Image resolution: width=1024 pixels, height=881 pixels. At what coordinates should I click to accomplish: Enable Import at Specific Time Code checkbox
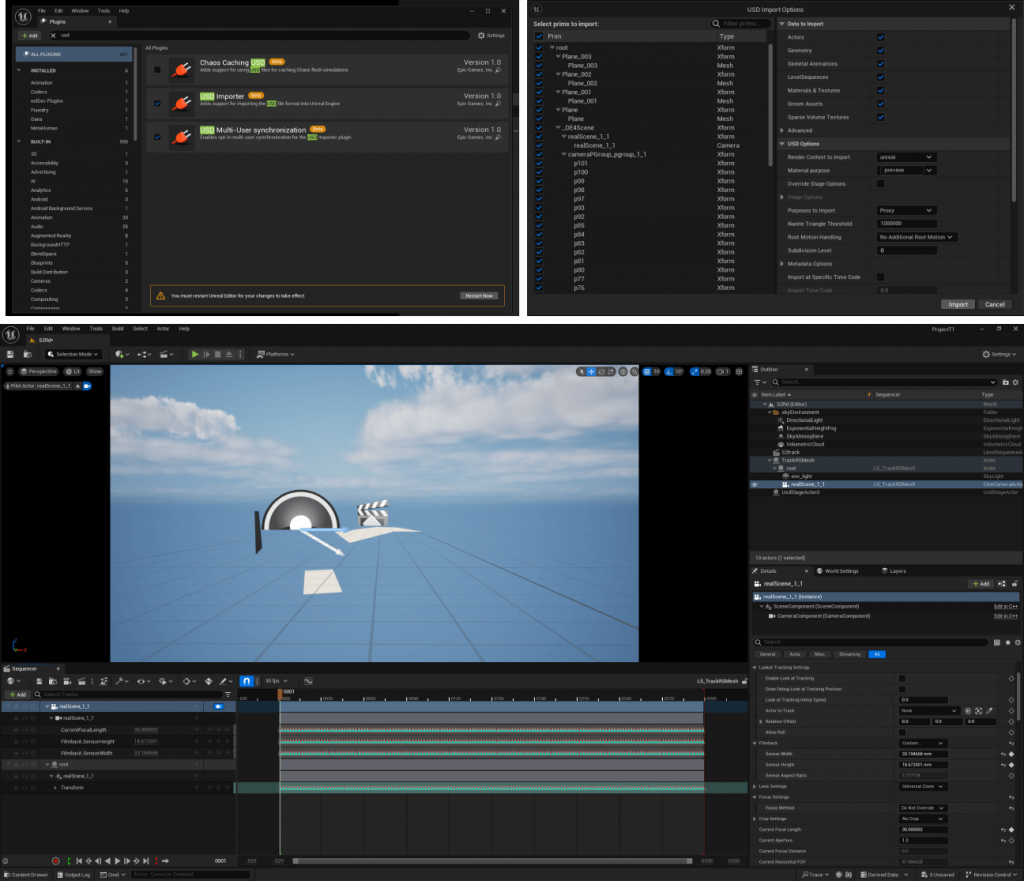(x=880, y=277)
